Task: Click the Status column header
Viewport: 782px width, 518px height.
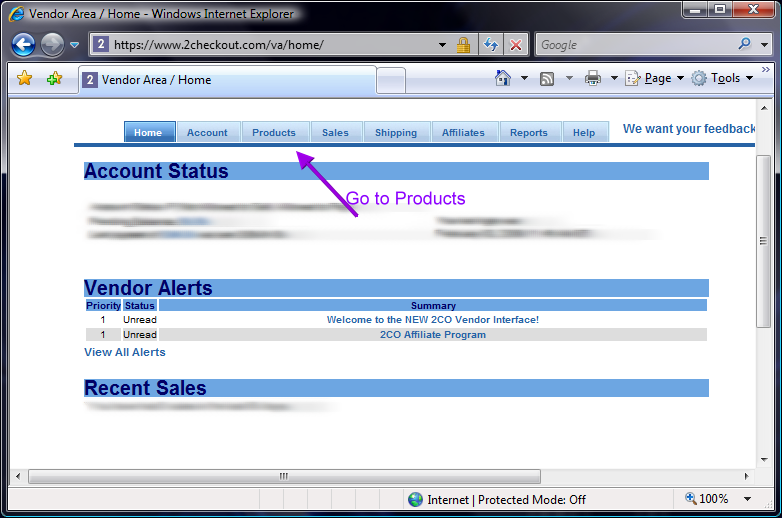Action: click(140, 305)
